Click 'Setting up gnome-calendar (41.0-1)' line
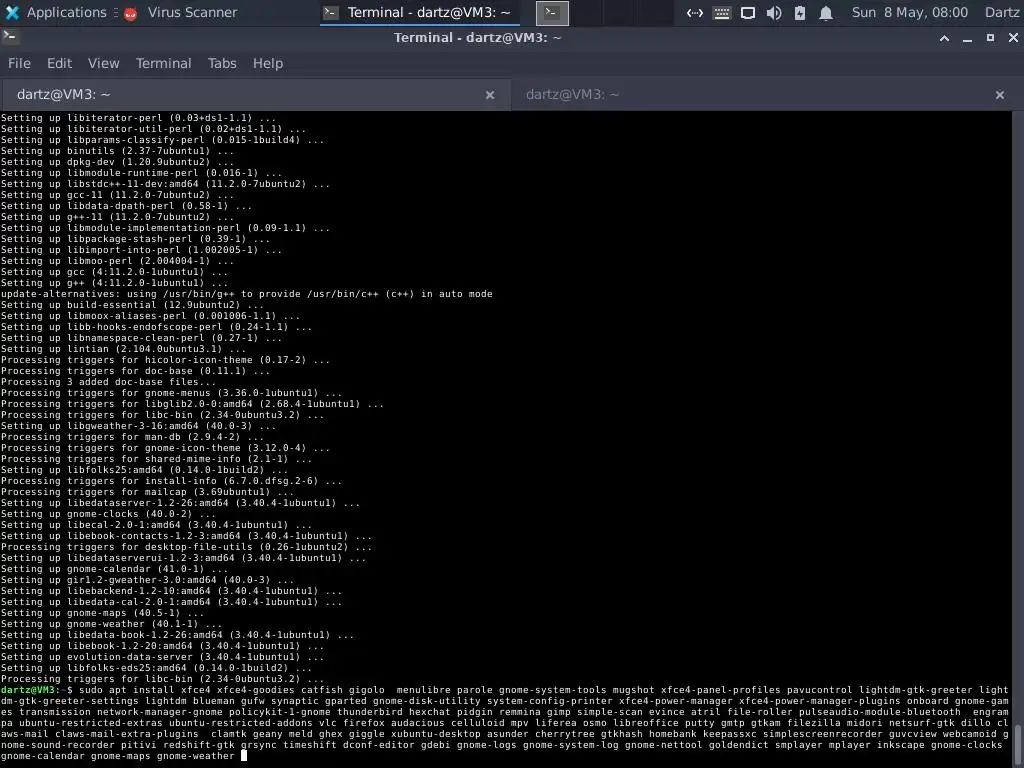The width and height of the screenshot is (1024, 768). 114,569
